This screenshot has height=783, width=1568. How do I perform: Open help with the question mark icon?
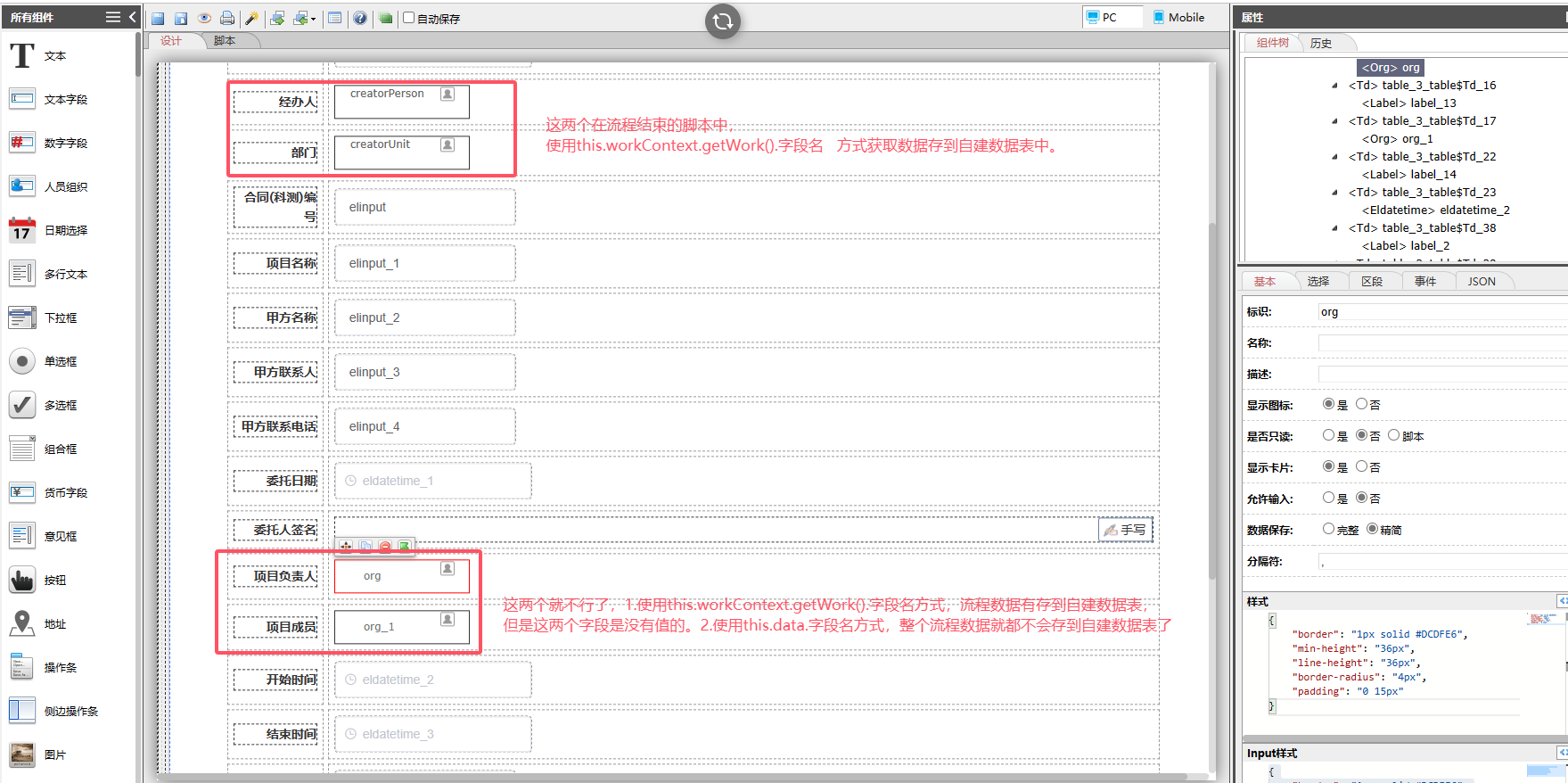(x=360, y=18)
